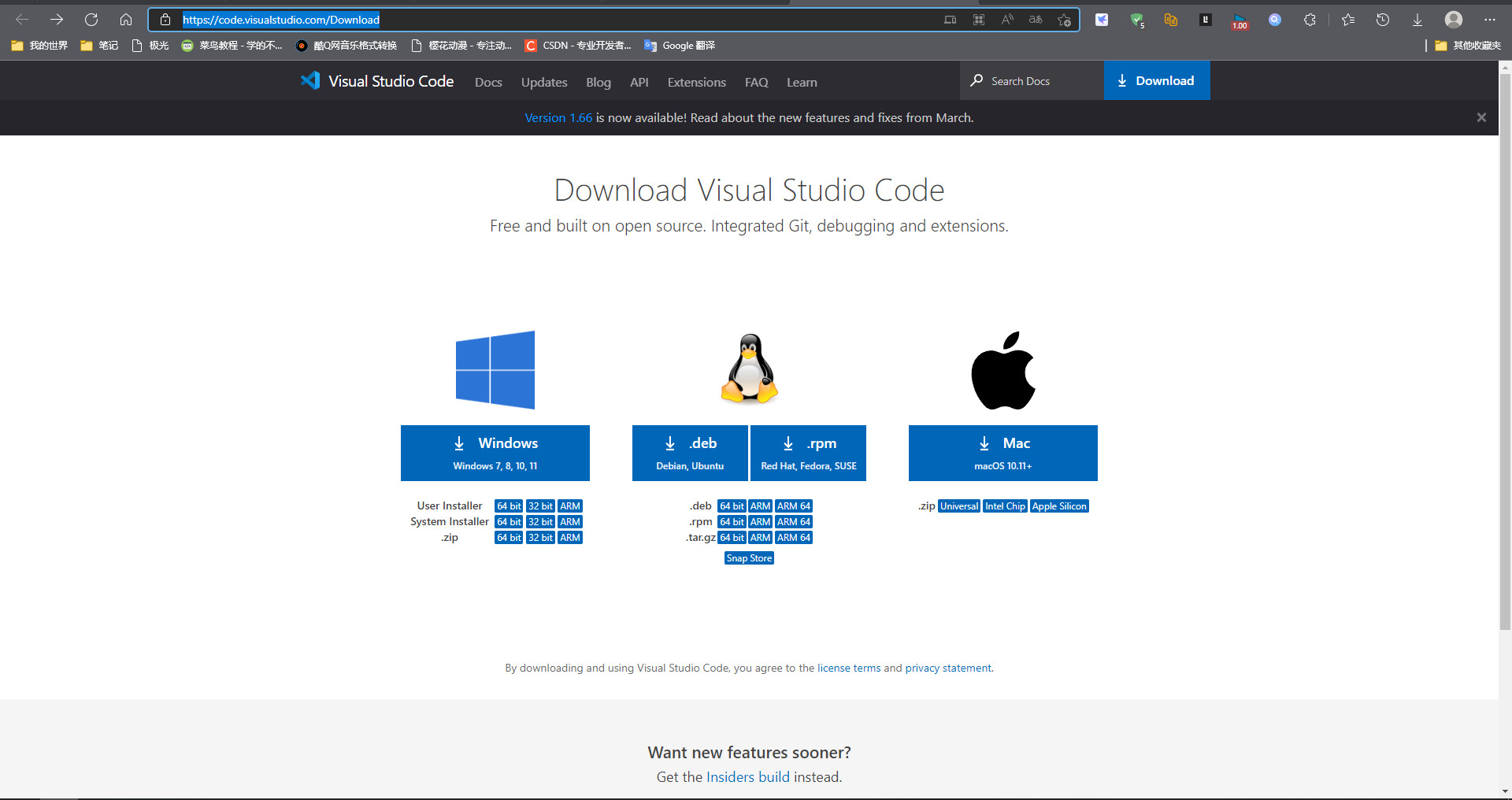Open the browser History icon
1512x800 pixels.
tap(1383, 20)
